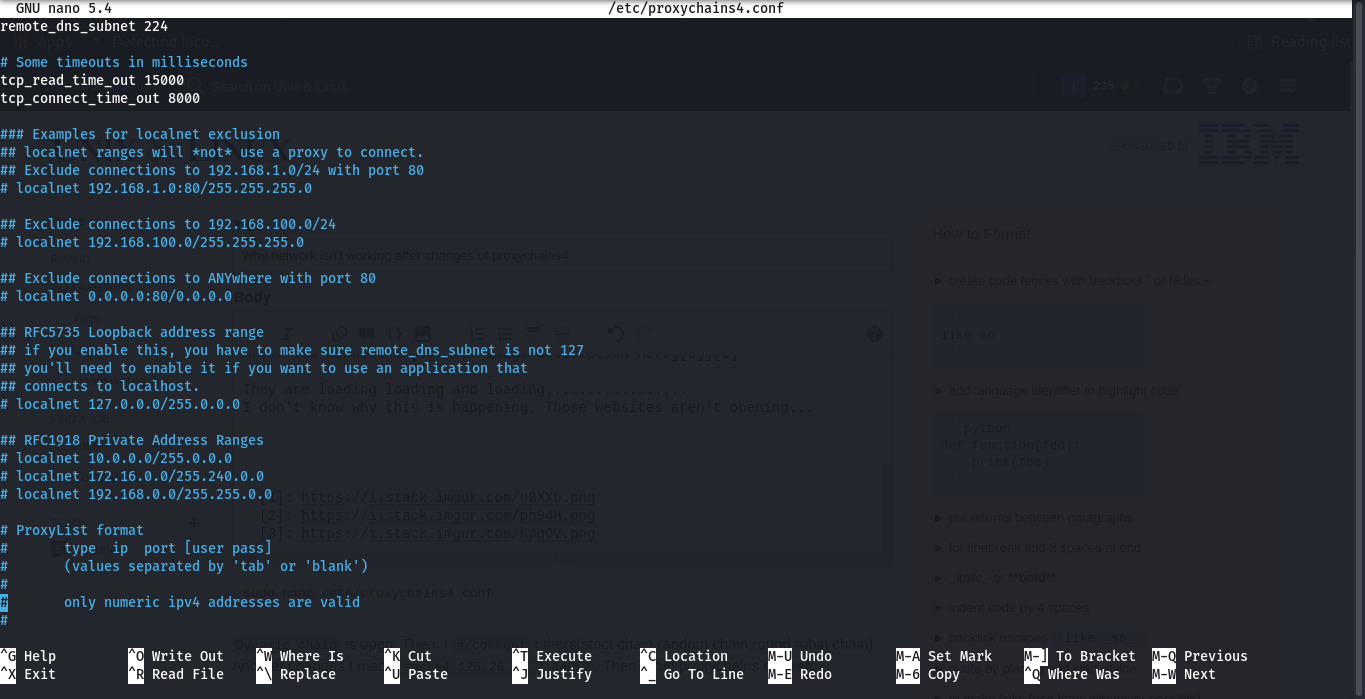Click the ^X Exit shortcut in nano
The width and height of the screenshot is (1365, 699).
[28, 674]
